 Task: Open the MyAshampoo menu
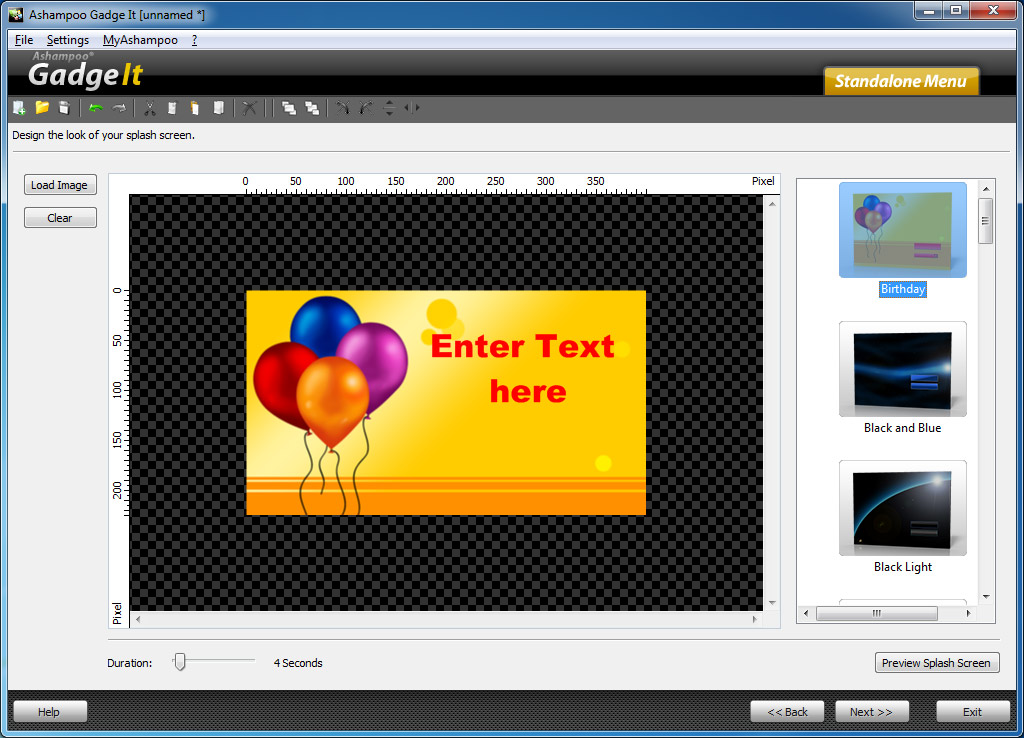140,40
